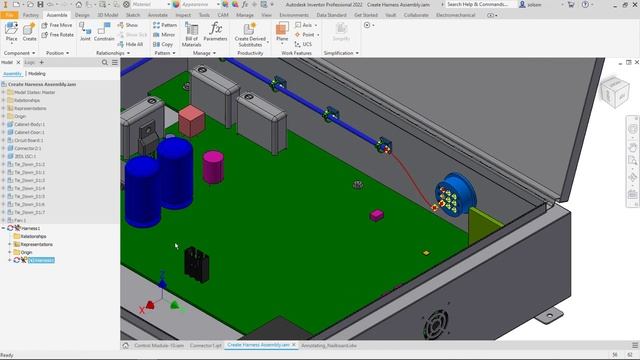640x360 pixels.
Task: Select the Point work feature
Action: tap(305, 35)
